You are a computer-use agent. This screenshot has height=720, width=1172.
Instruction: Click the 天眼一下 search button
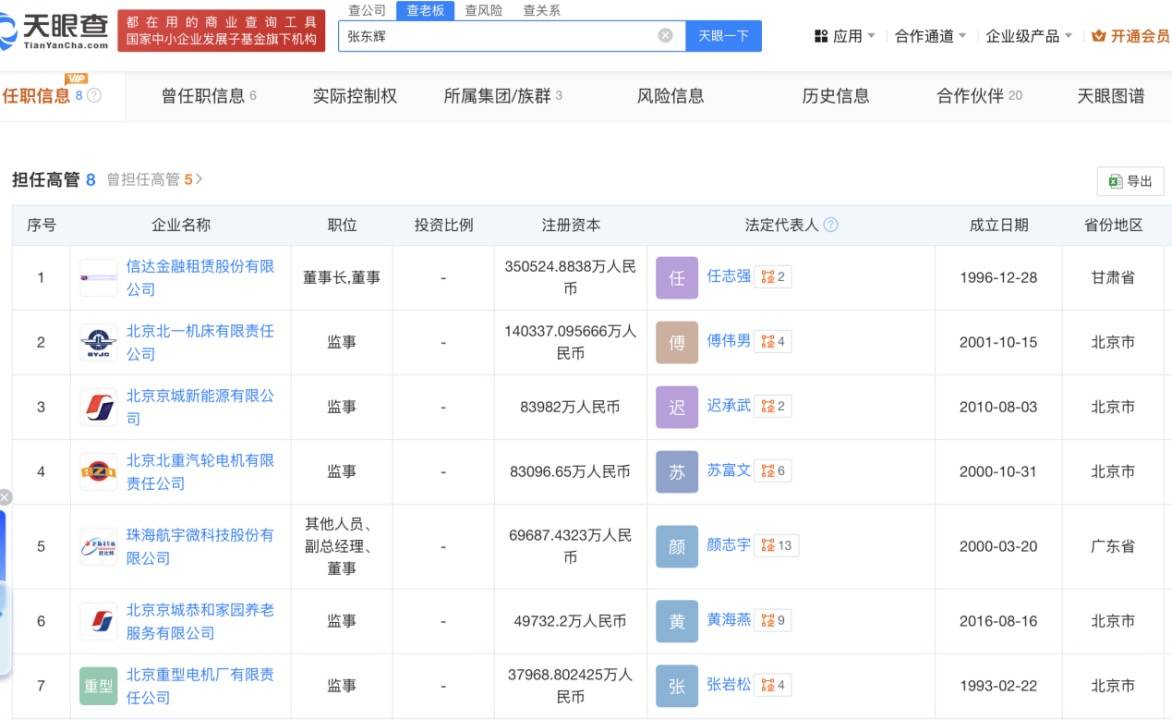click(x=724, y=36)
